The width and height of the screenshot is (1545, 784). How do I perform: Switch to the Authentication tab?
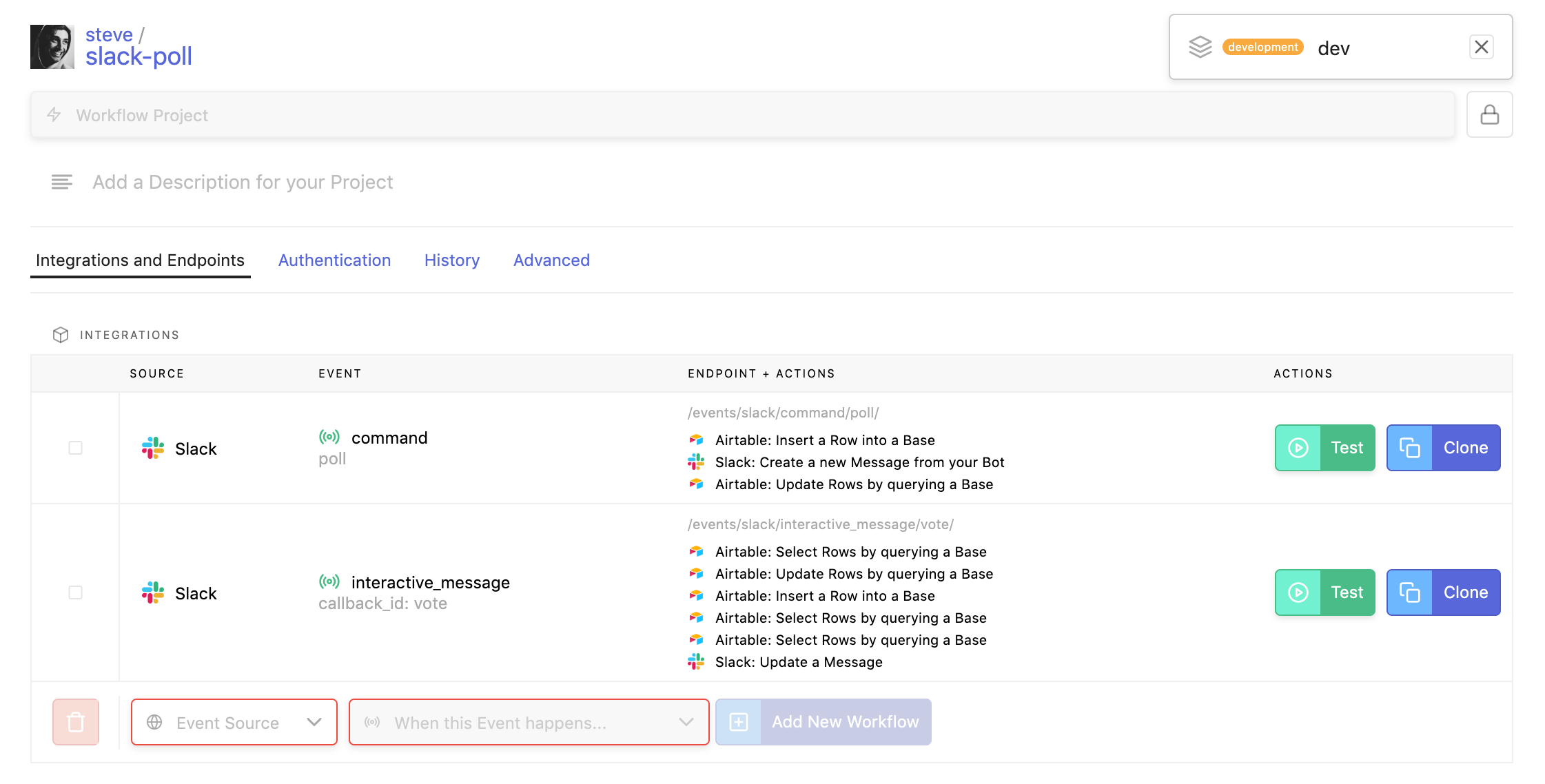click(x=334, y=260)
